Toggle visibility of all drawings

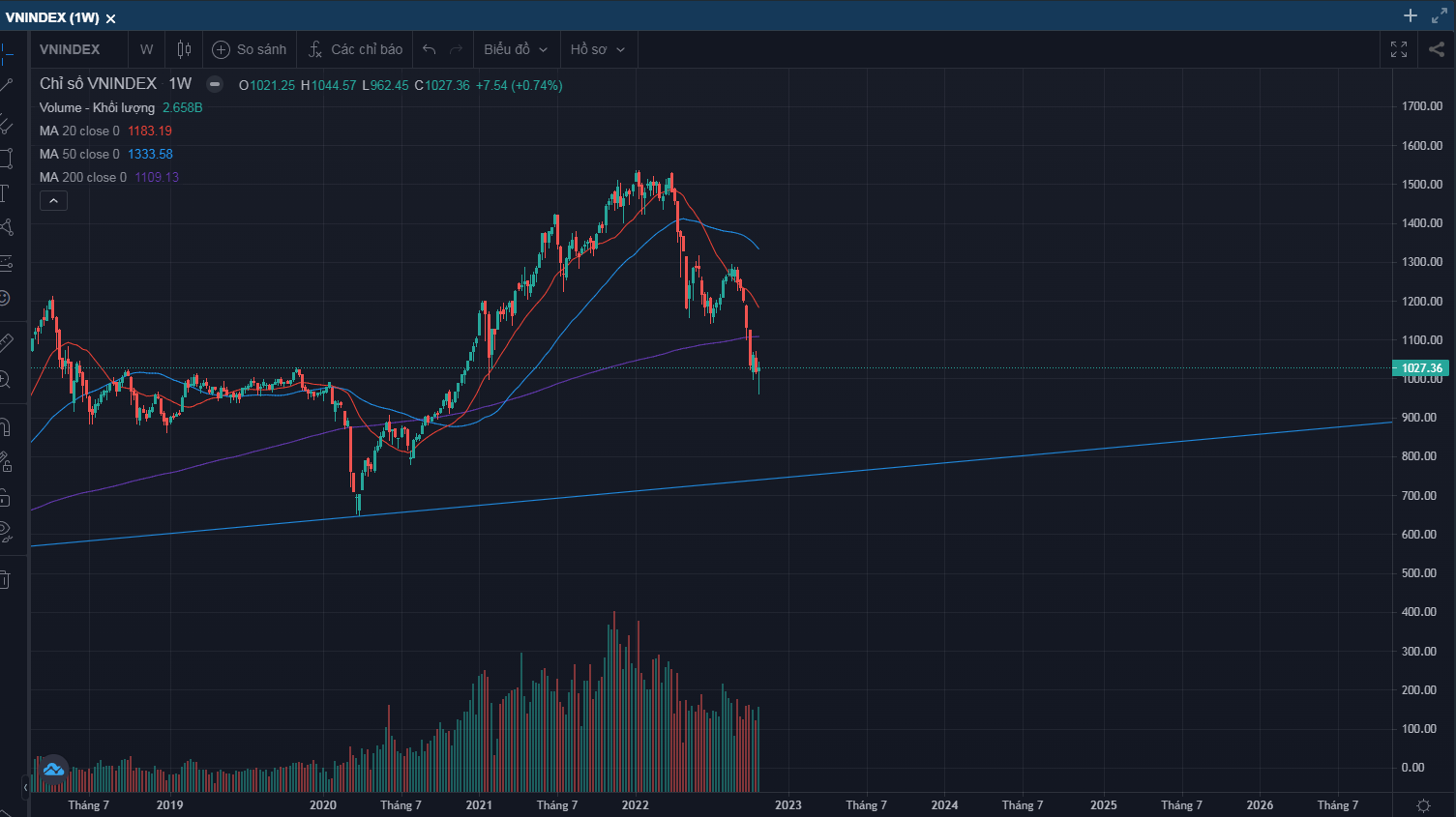pos(5,531)
